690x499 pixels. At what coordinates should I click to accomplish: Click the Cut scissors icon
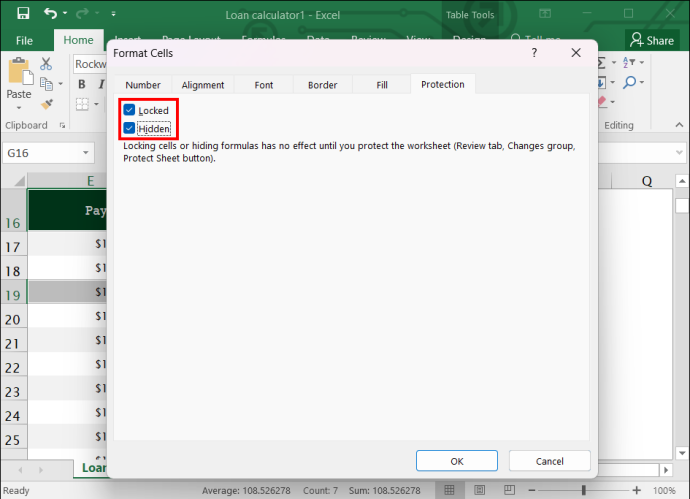pyautogui.click(x=46, y=64)
